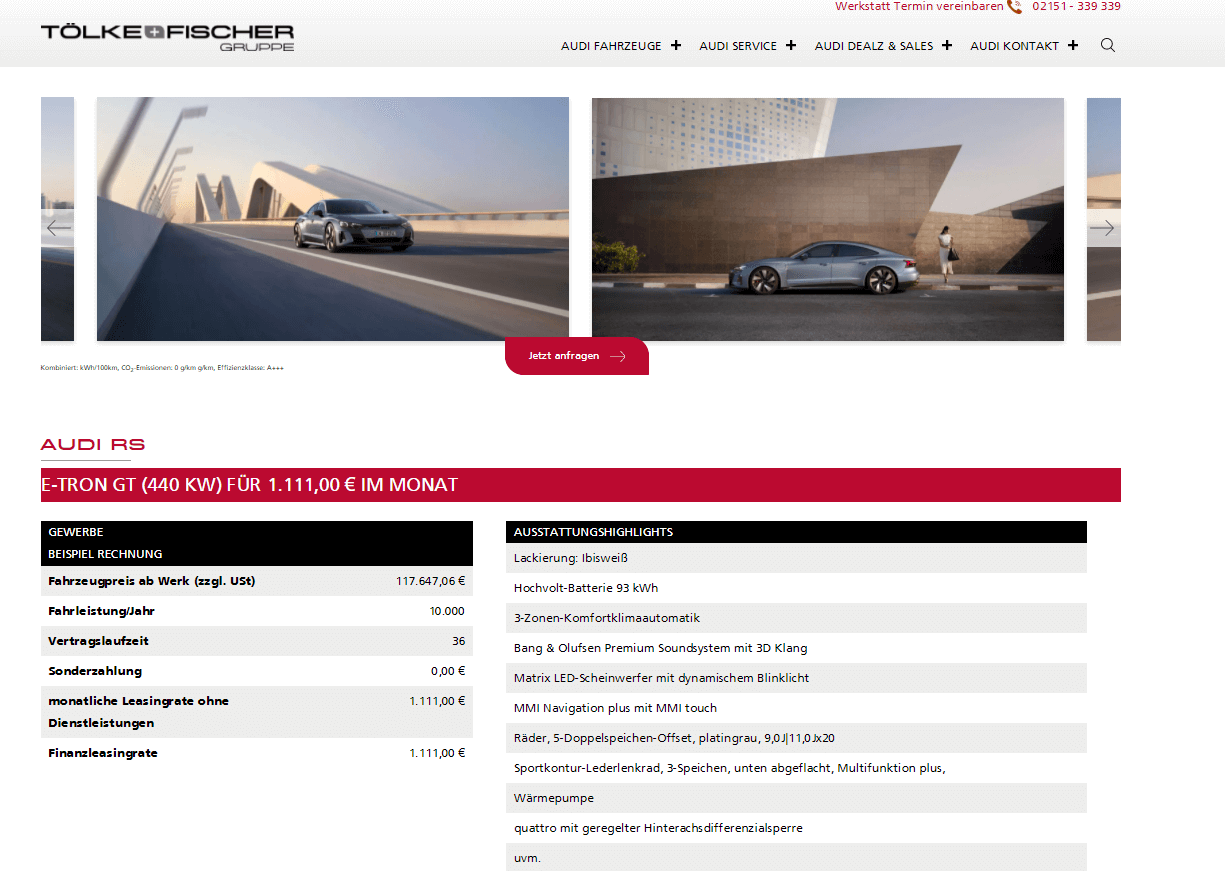The height and width of the screenshot is (871, 1225).
Task: Click the AUDI RS heading
Action: 93,445
